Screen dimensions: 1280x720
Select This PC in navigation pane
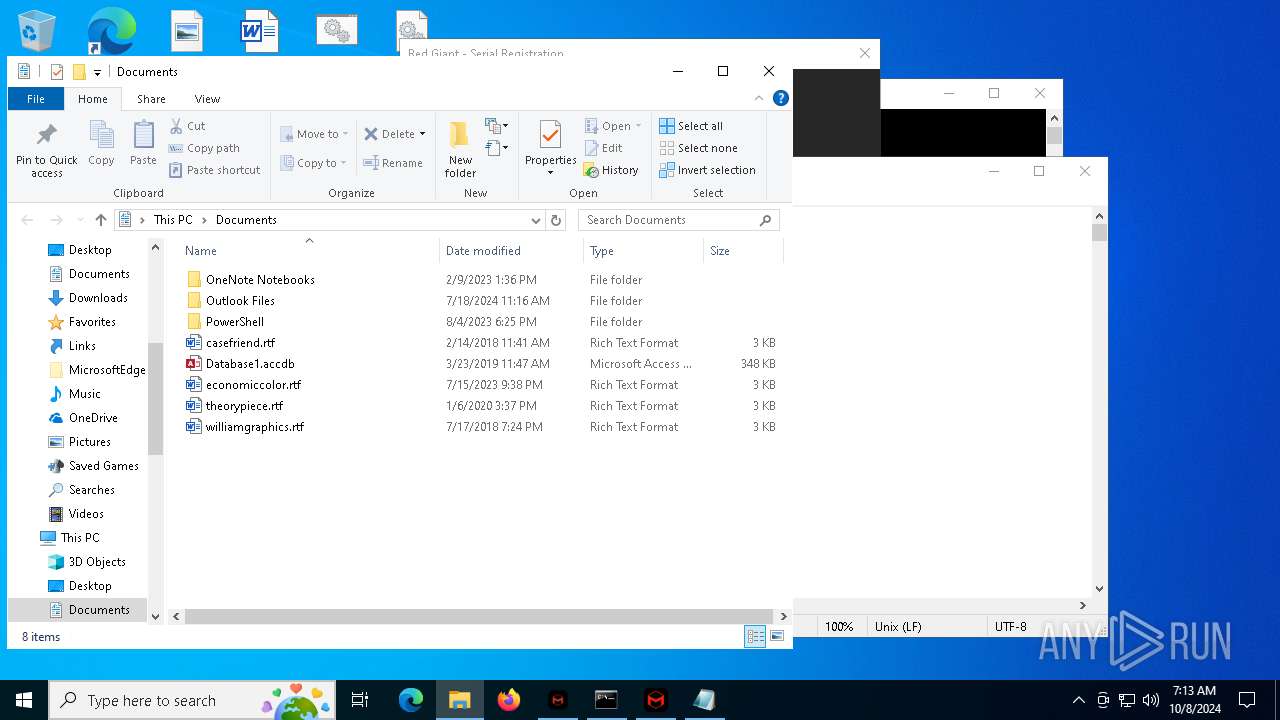pos(80,538)
